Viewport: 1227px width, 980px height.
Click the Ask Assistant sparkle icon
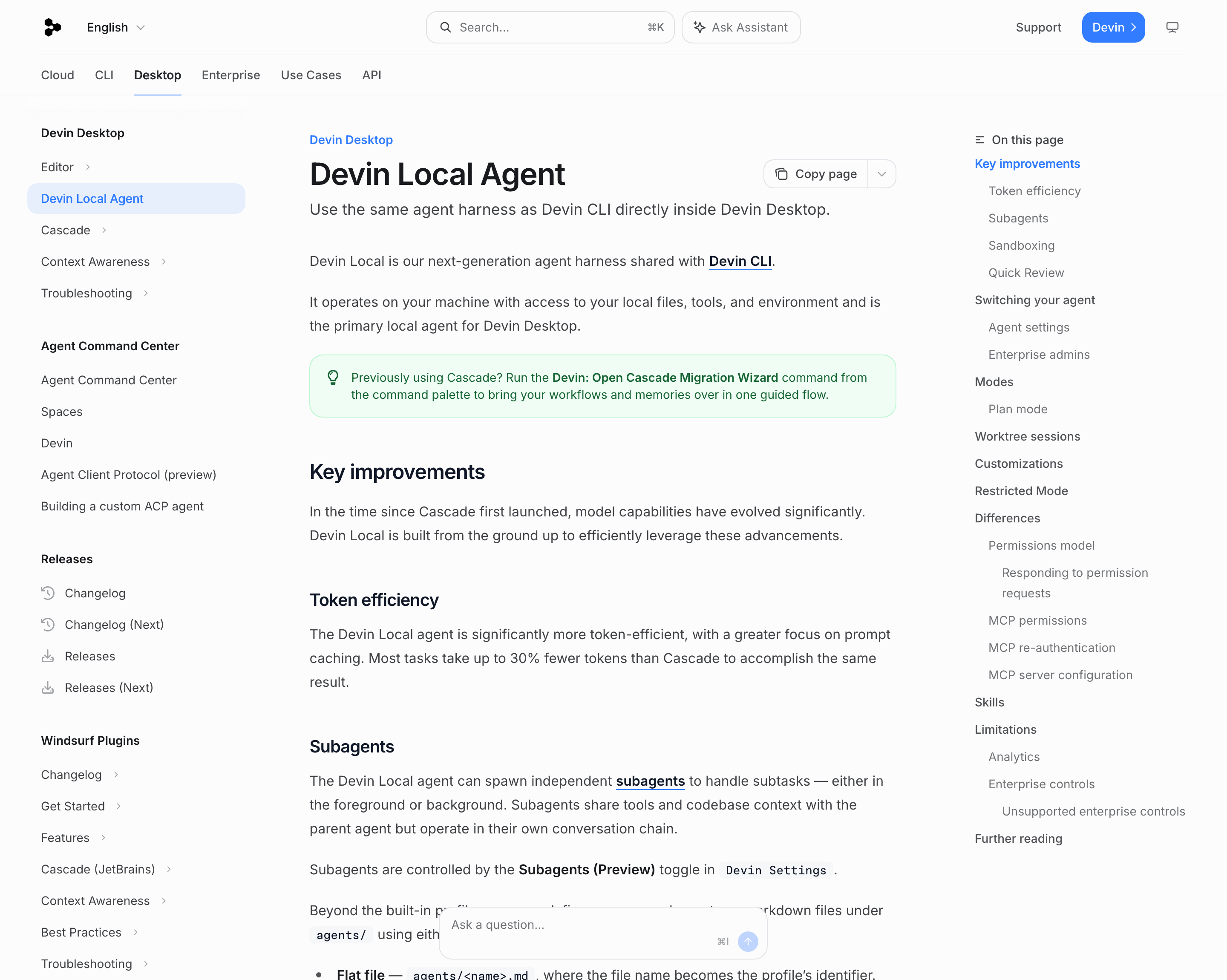700,27
